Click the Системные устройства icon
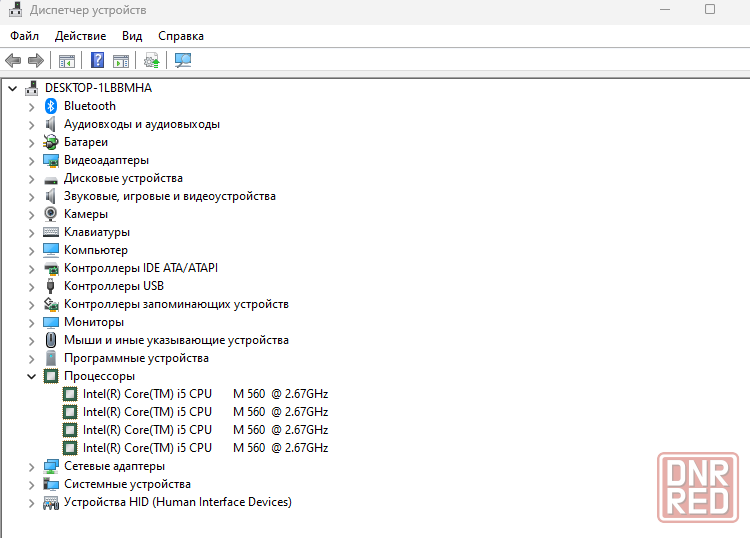This screenshot has height=538, width=750. click(x=51, y=484)
